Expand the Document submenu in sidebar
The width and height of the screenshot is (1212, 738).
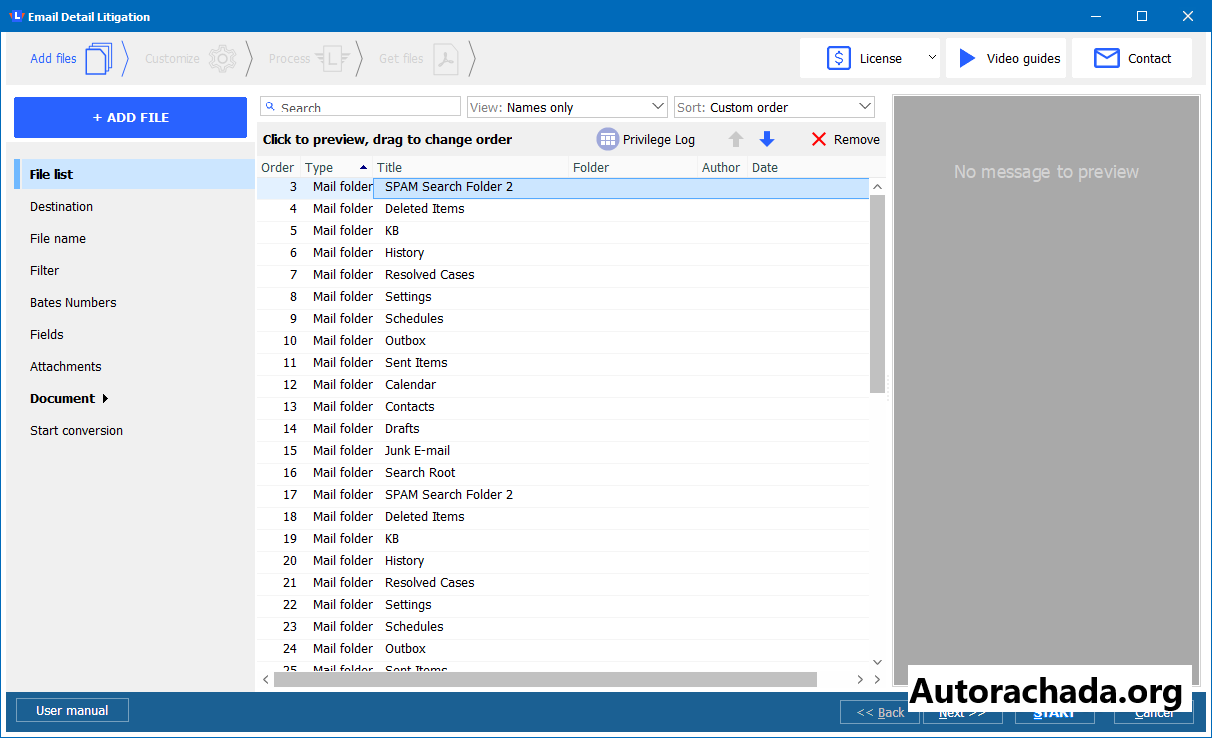[105, 399]
